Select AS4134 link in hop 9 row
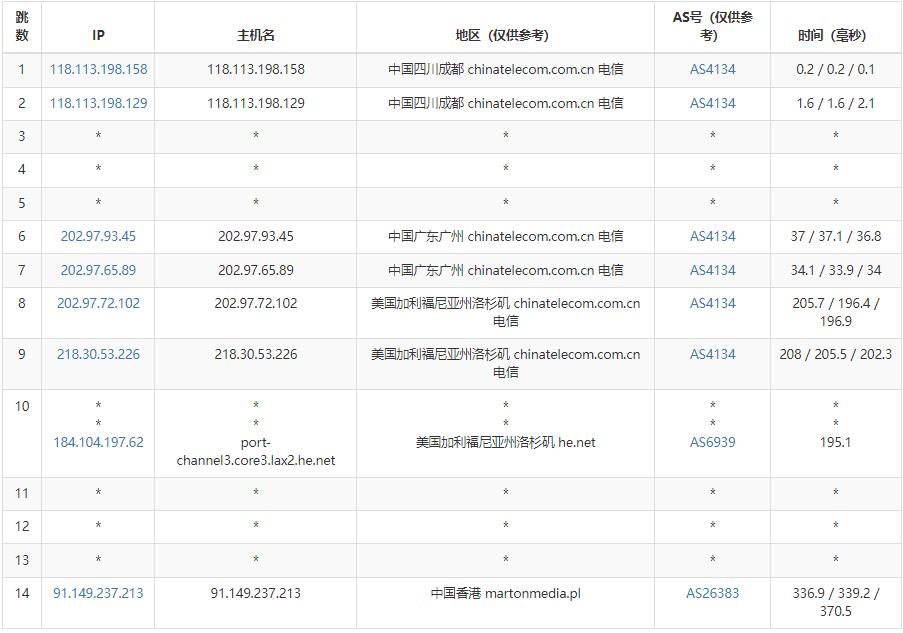This screenshot has width=903, height=633. [x=713, y=354]
